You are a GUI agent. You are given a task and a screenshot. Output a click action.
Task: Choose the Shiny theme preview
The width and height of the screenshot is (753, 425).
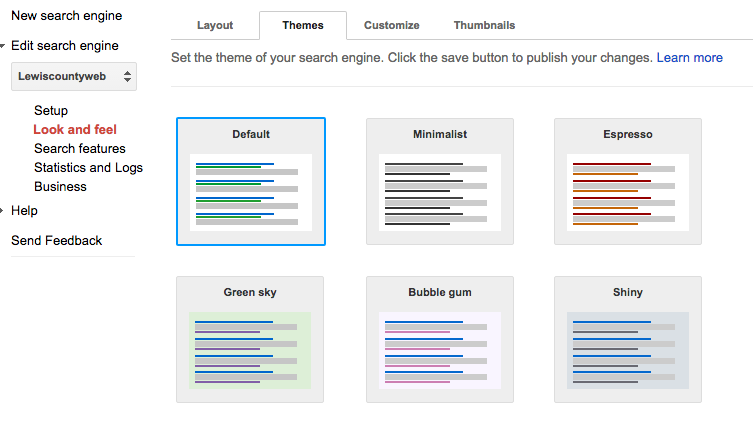pyautogui.click(x=628, y=339)
